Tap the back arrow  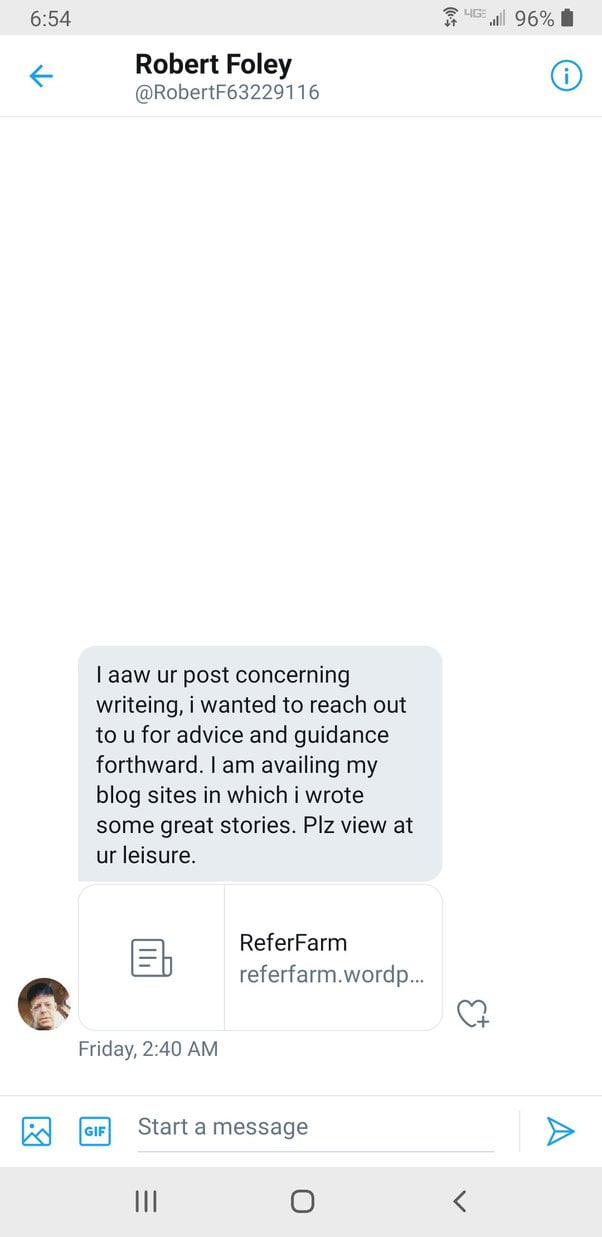click(x=41, y=76)
